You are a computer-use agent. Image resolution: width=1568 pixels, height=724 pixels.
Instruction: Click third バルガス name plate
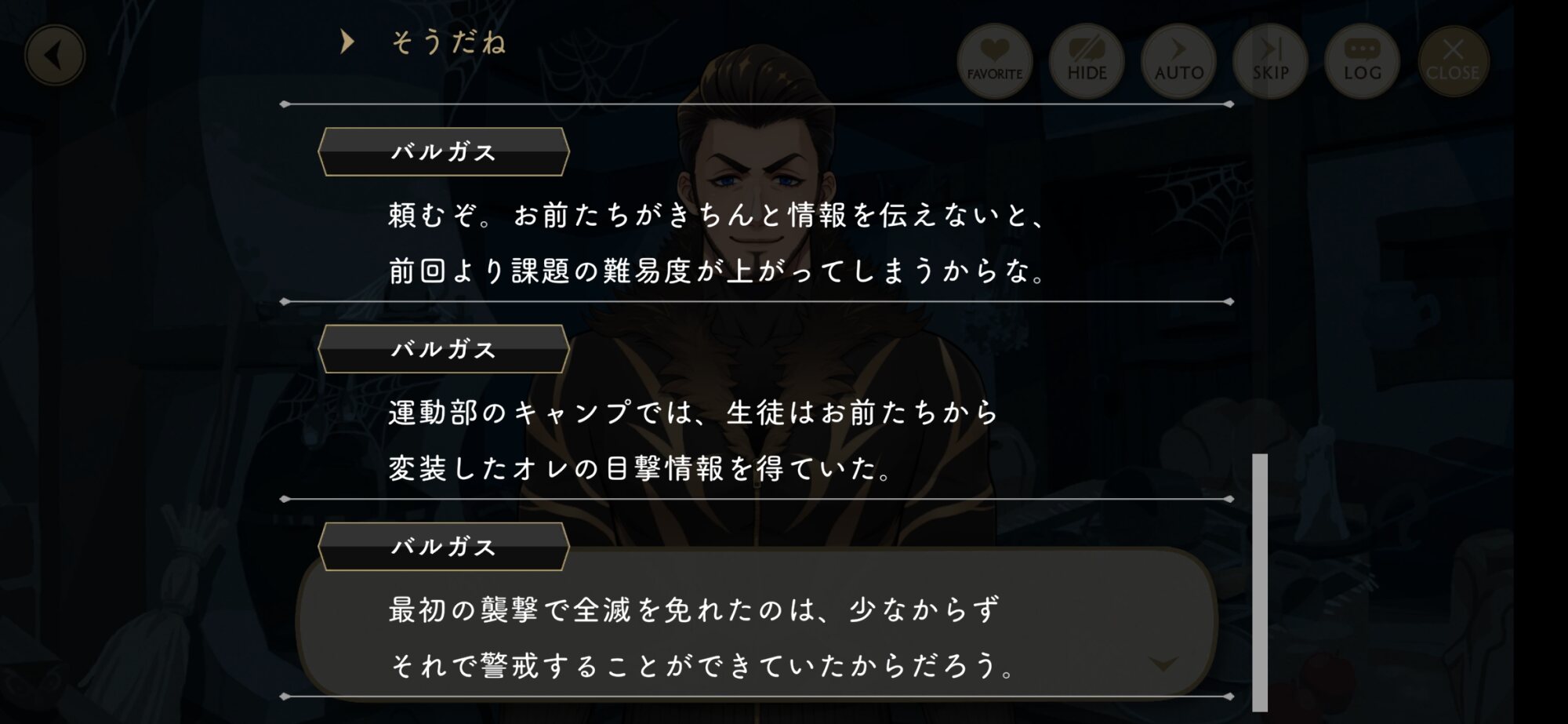(x=444, y=547)
